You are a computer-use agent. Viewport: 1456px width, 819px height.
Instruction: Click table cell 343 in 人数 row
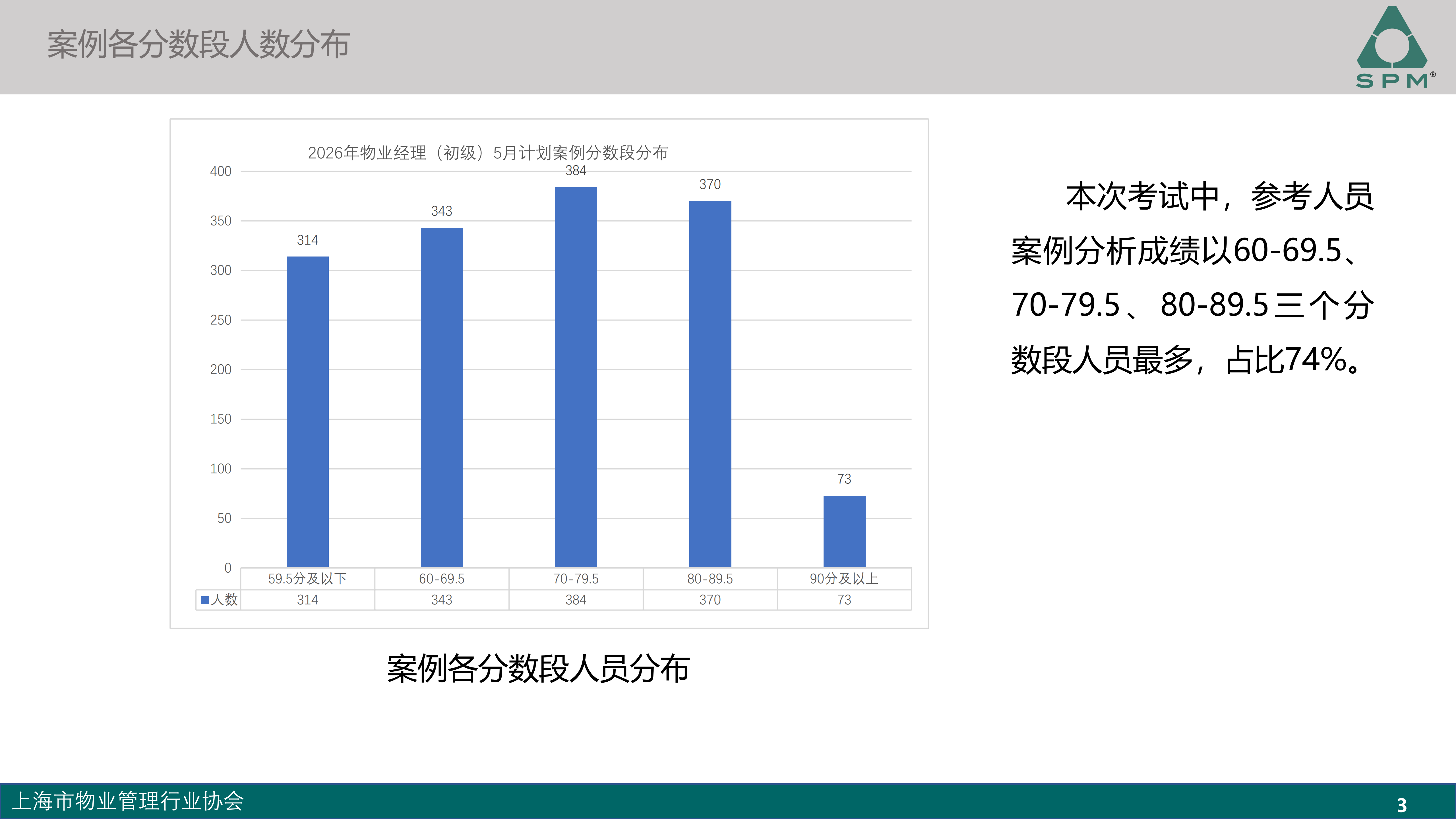pyautogui.click(x=441, y=600)
